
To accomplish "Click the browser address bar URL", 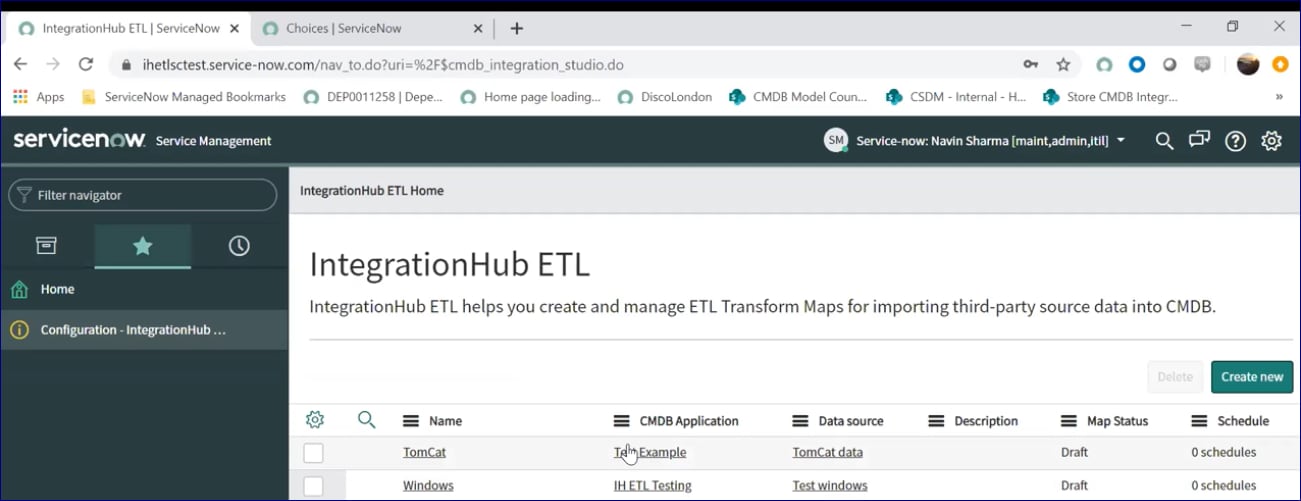I will coord(383,64).
